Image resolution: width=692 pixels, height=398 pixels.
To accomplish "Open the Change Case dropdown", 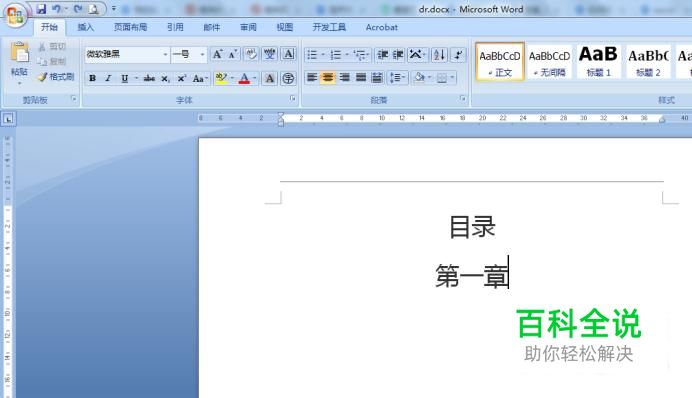I will pos(200,79).
